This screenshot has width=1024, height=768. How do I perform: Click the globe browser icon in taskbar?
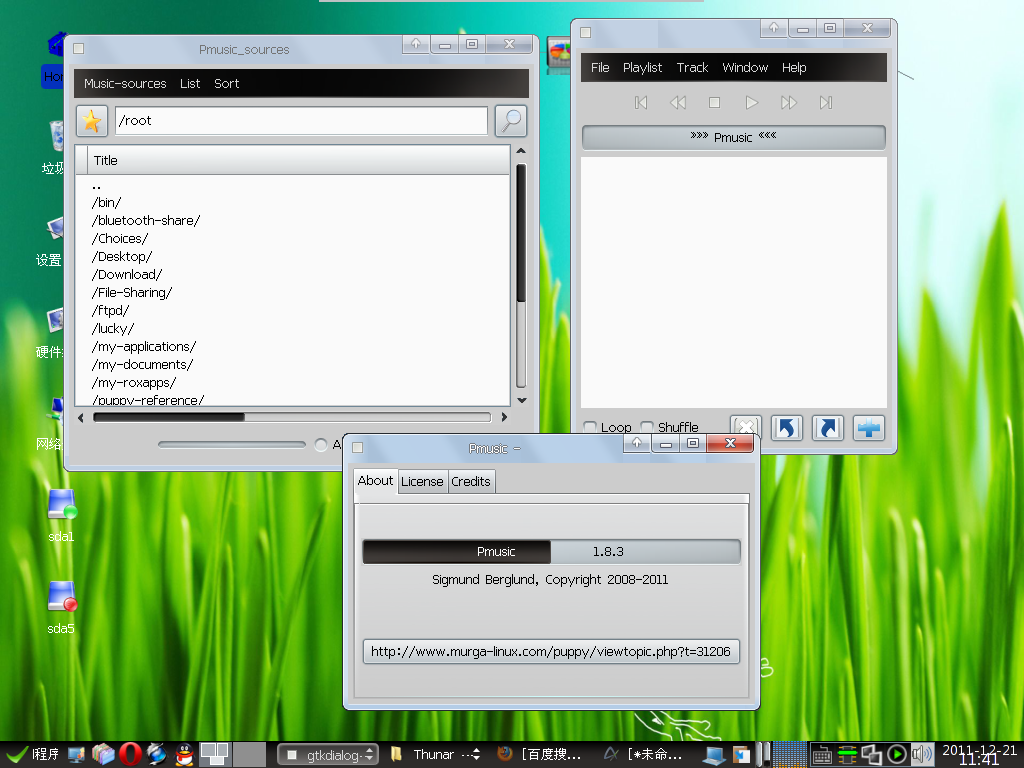click(x=157, y=754)
